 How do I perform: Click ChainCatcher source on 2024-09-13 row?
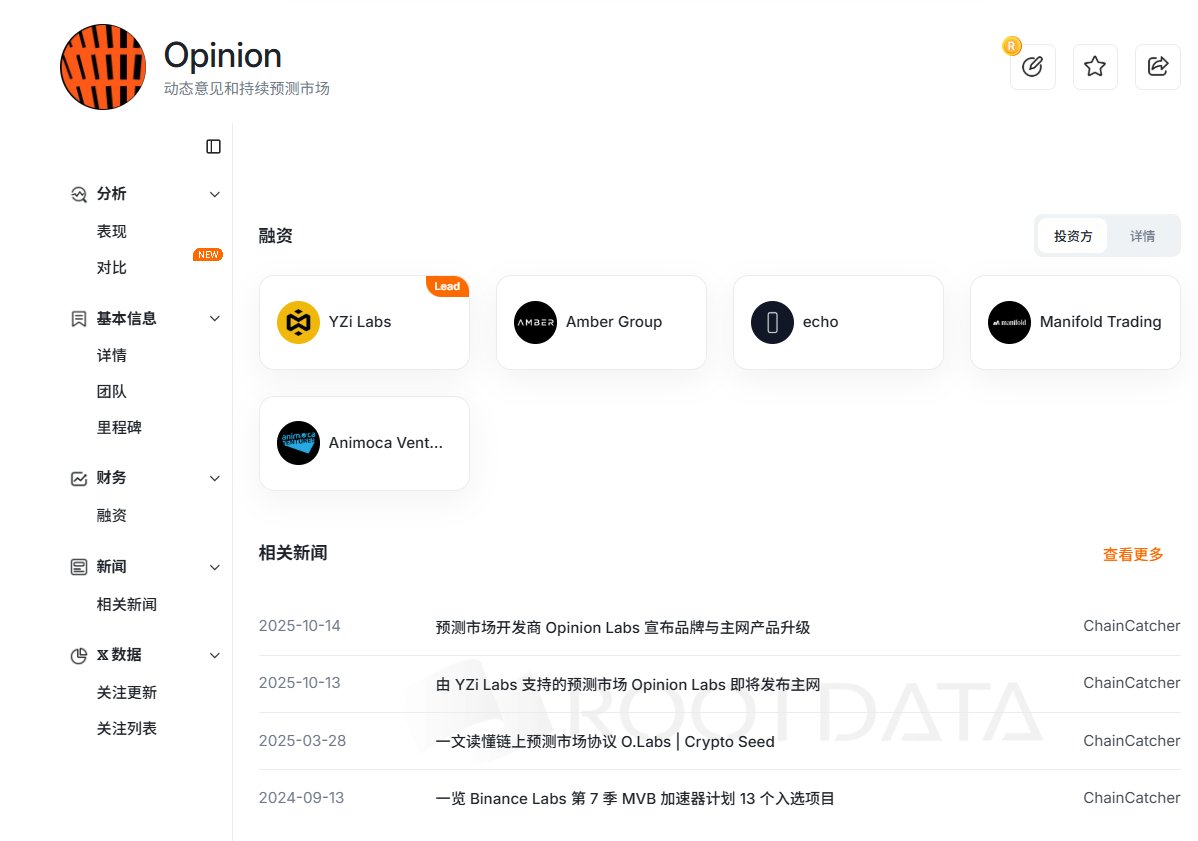[x=1132, y=797]
